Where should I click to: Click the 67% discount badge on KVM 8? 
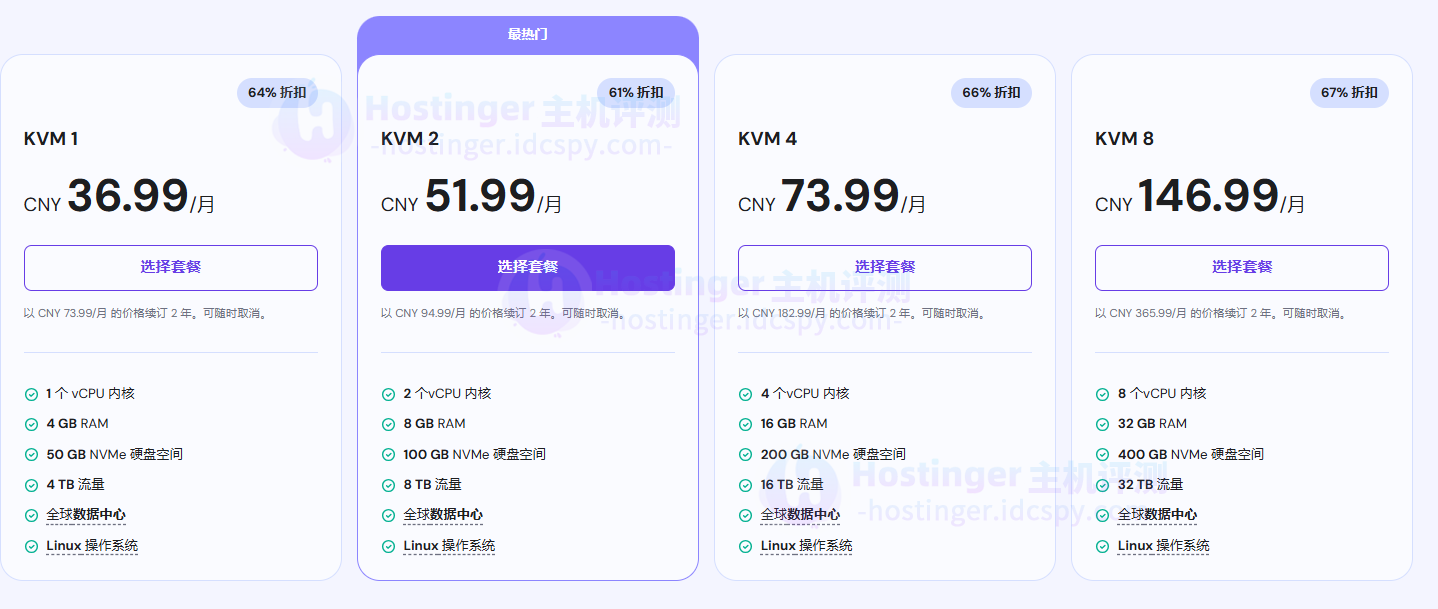[x=1349, y=93]
